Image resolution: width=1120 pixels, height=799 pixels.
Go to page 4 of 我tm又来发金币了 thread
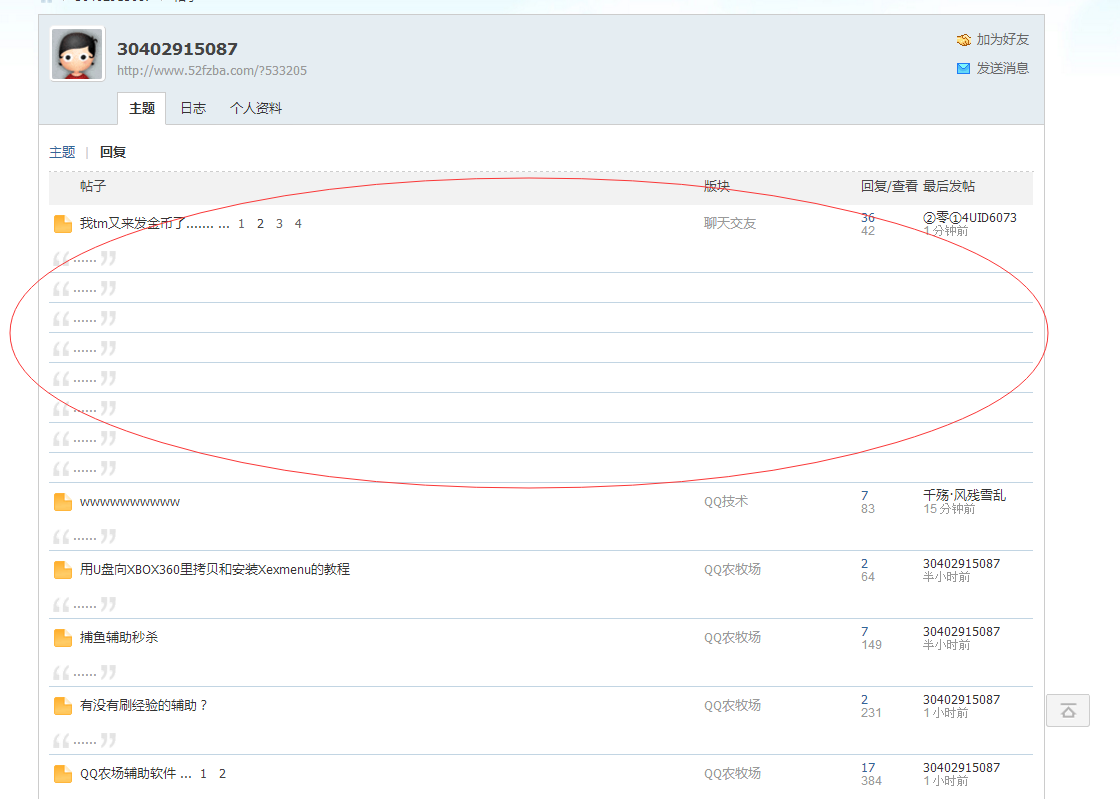pyautogui.click(x=298, y=224)
